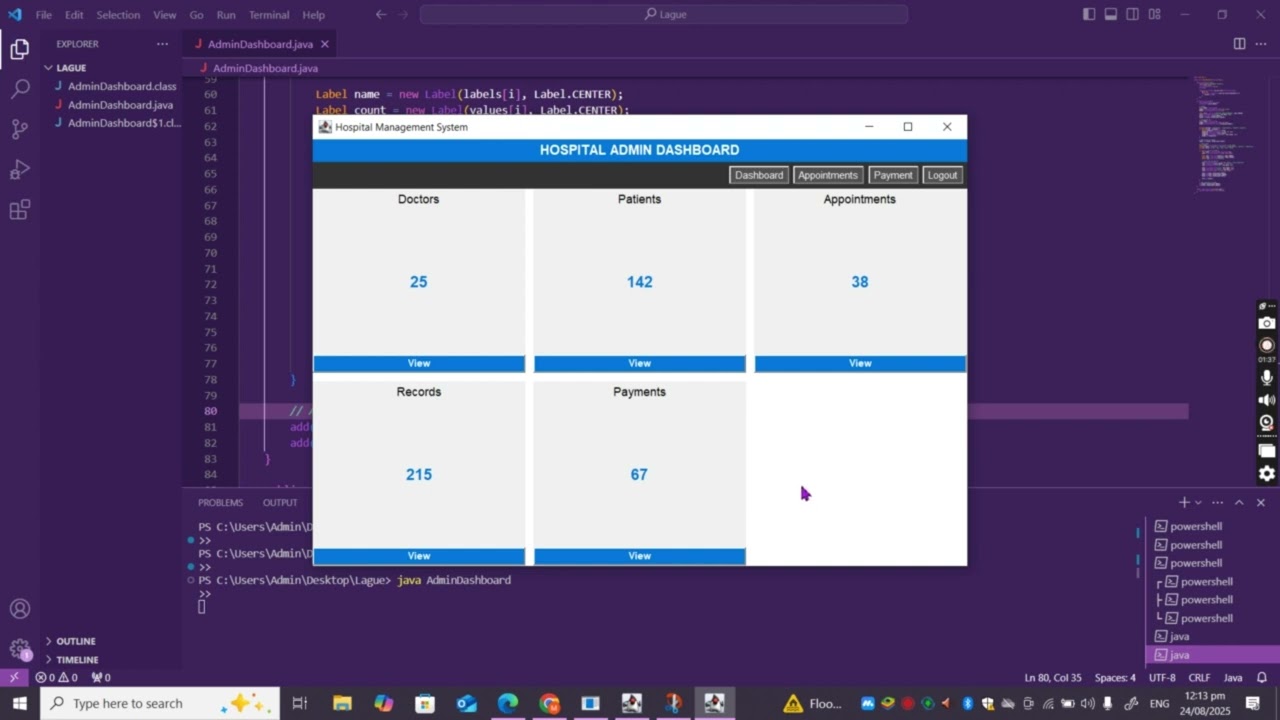Switch to the OUTPUT panel tab
This screenshot has height=720, width=1280.
tap(280, 503)
